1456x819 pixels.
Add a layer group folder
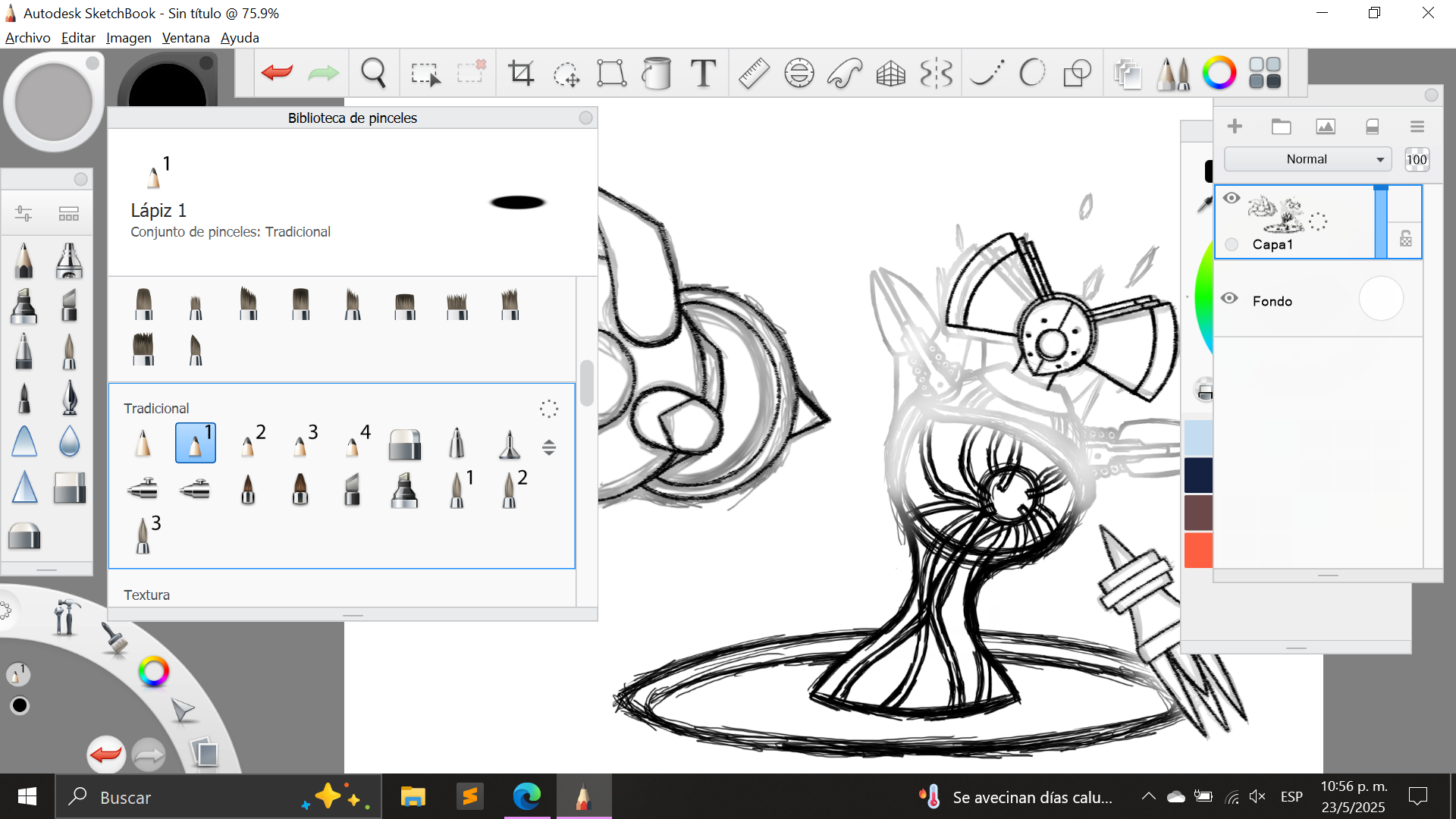pyautogui.click(x=1281, y=126)
